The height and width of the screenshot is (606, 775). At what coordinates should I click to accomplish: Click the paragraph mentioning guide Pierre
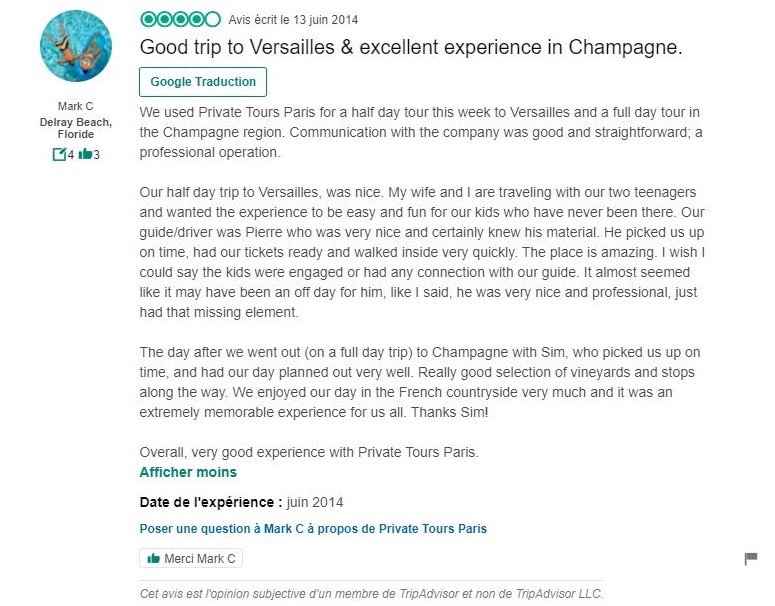pyautogui.click(x=422, y=252)
